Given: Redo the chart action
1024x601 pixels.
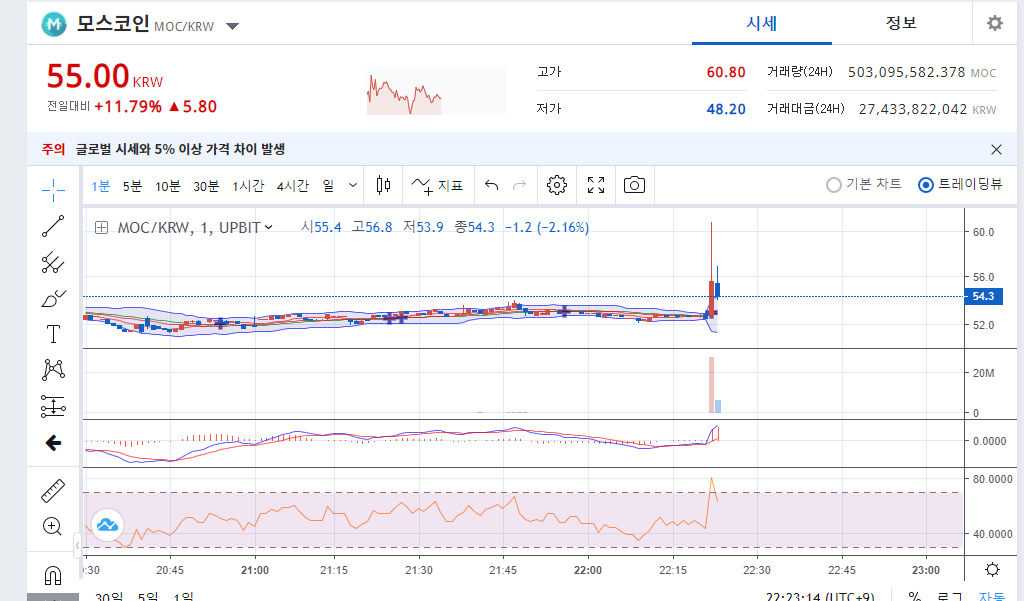Looking at the screenshot, I should pyautogui.click(x=519, y=186).
